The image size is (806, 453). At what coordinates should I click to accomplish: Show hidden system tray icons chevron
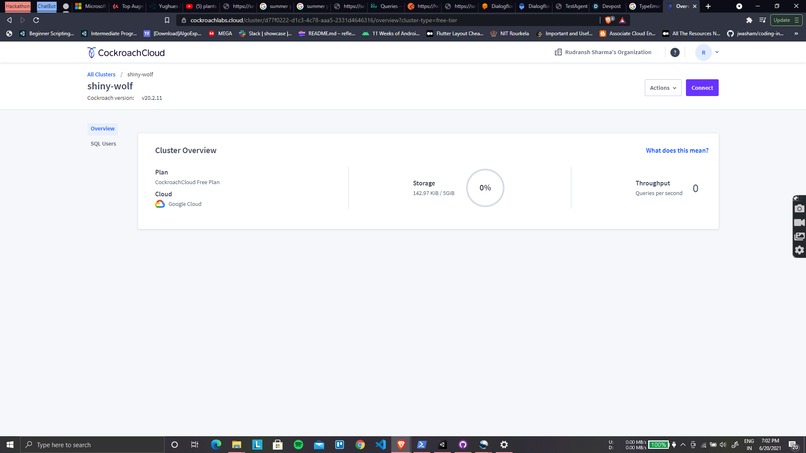click(683, 445)
